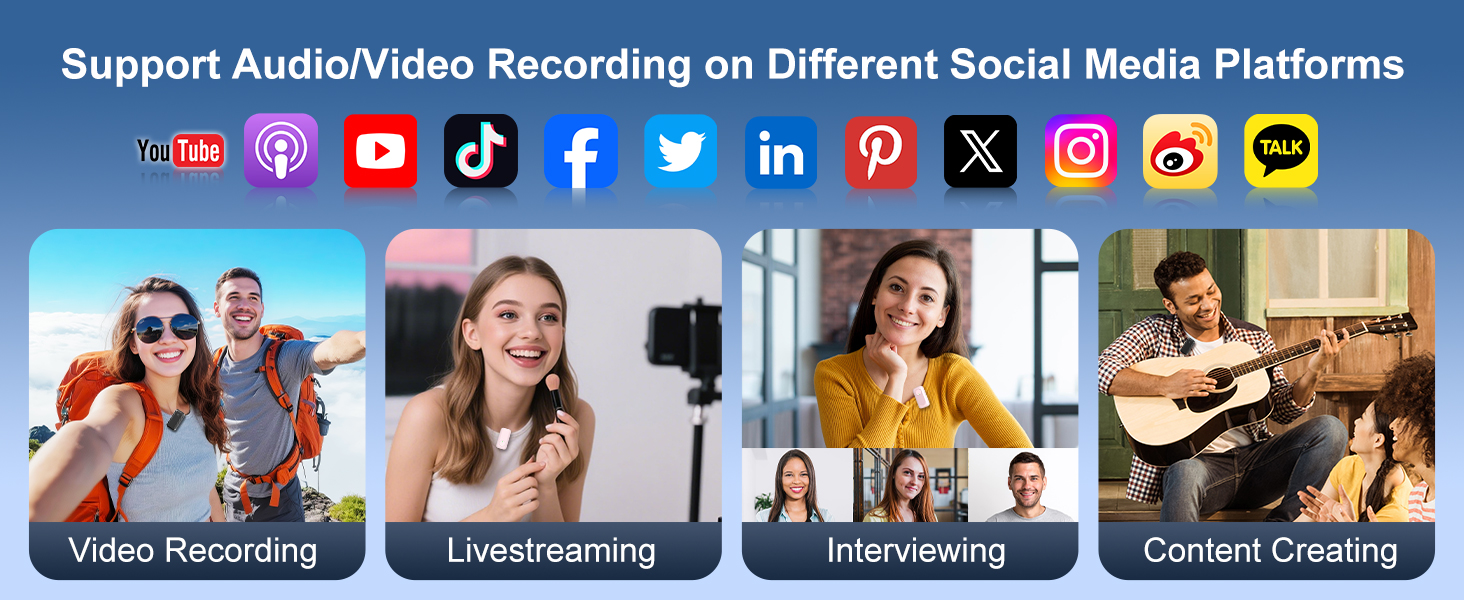Click the makeup livestream photo
The image size is (1464, 600).
pos(553,375)
